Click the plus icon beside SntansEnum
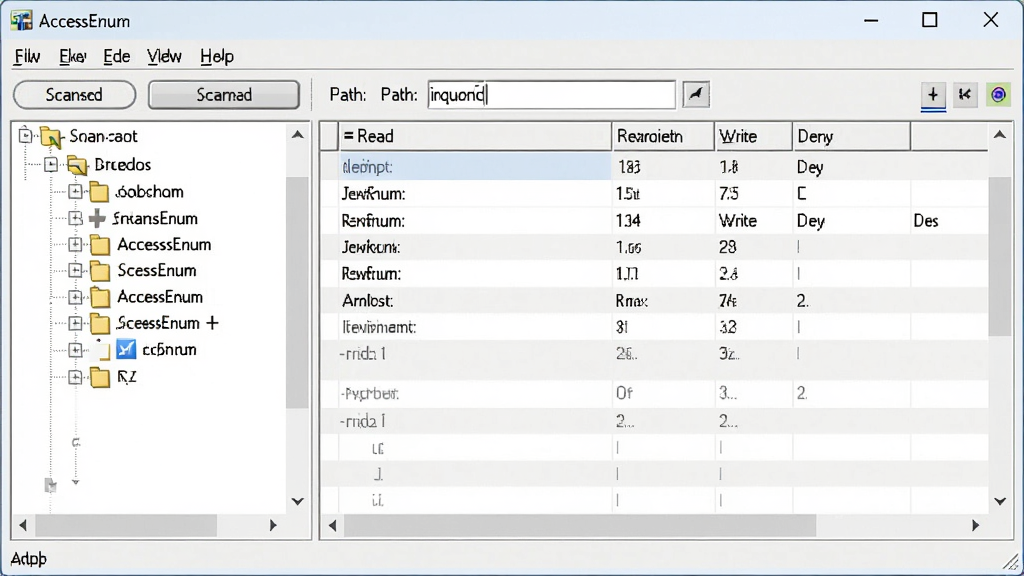 97,218
